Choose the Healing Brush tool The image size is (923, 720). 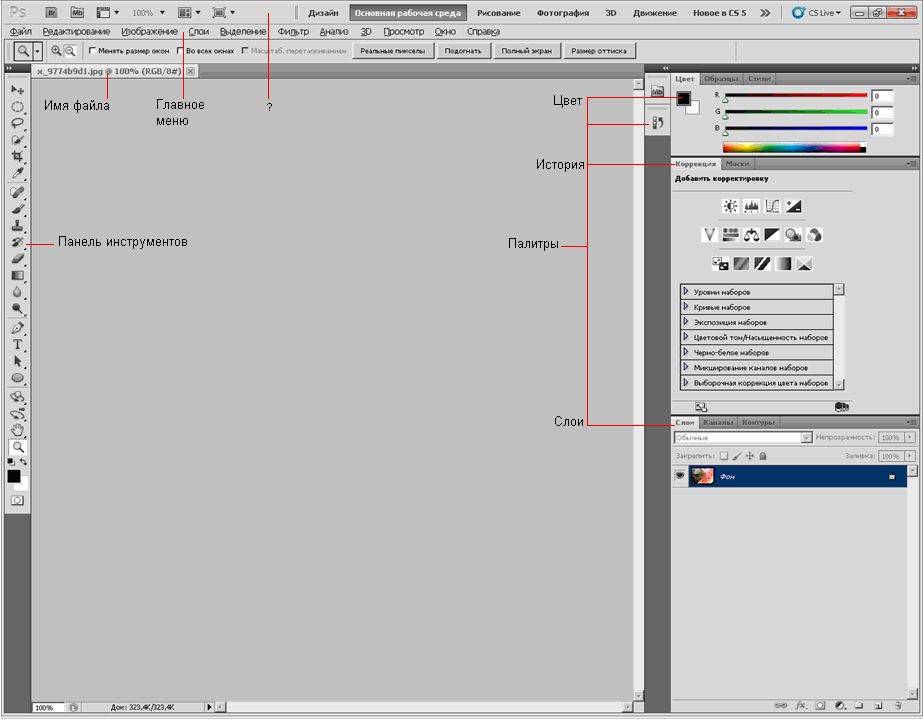tap(18, 192)
